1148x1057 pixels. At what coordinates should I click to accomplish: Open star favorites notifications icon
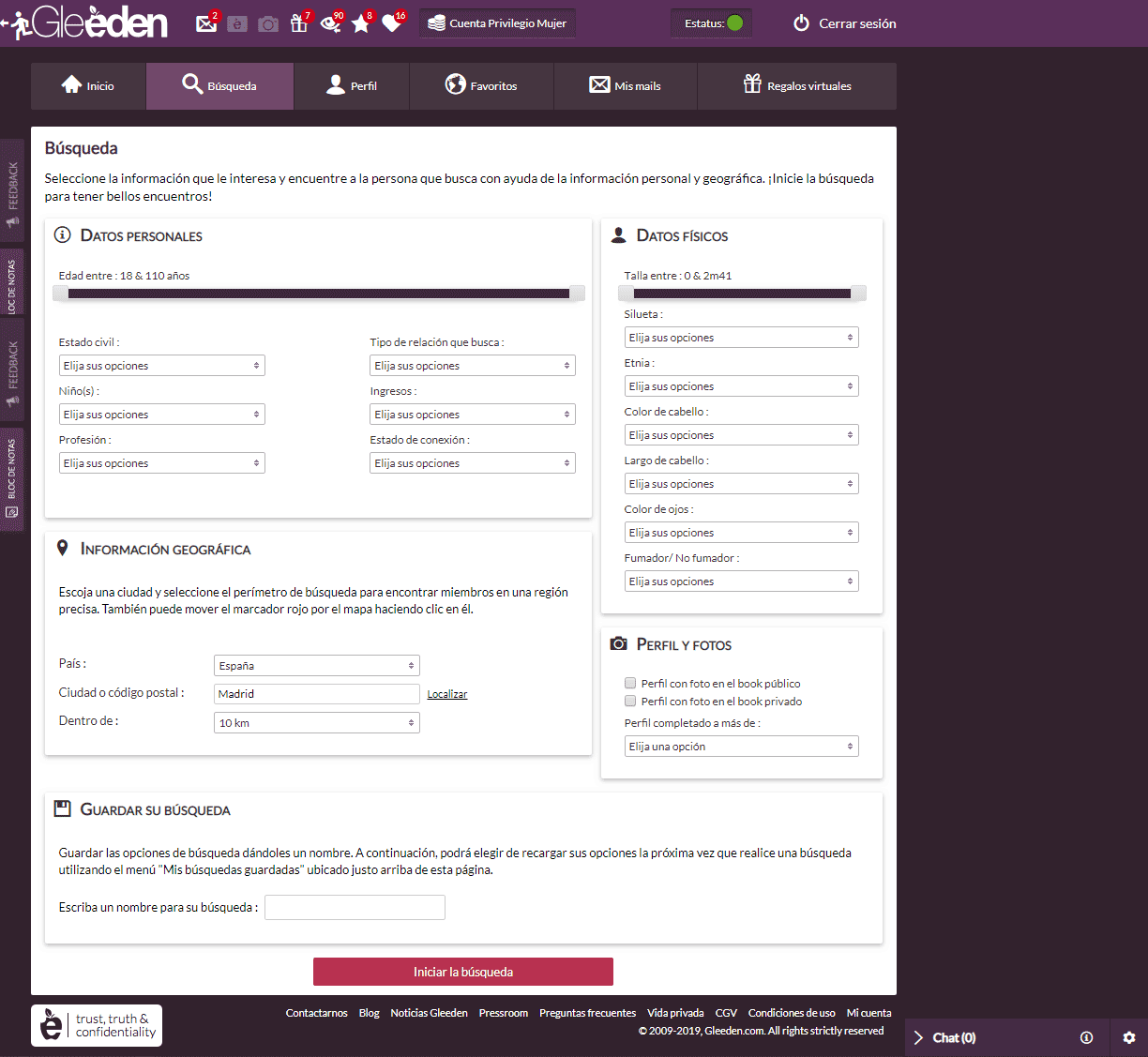click(361, 23)
